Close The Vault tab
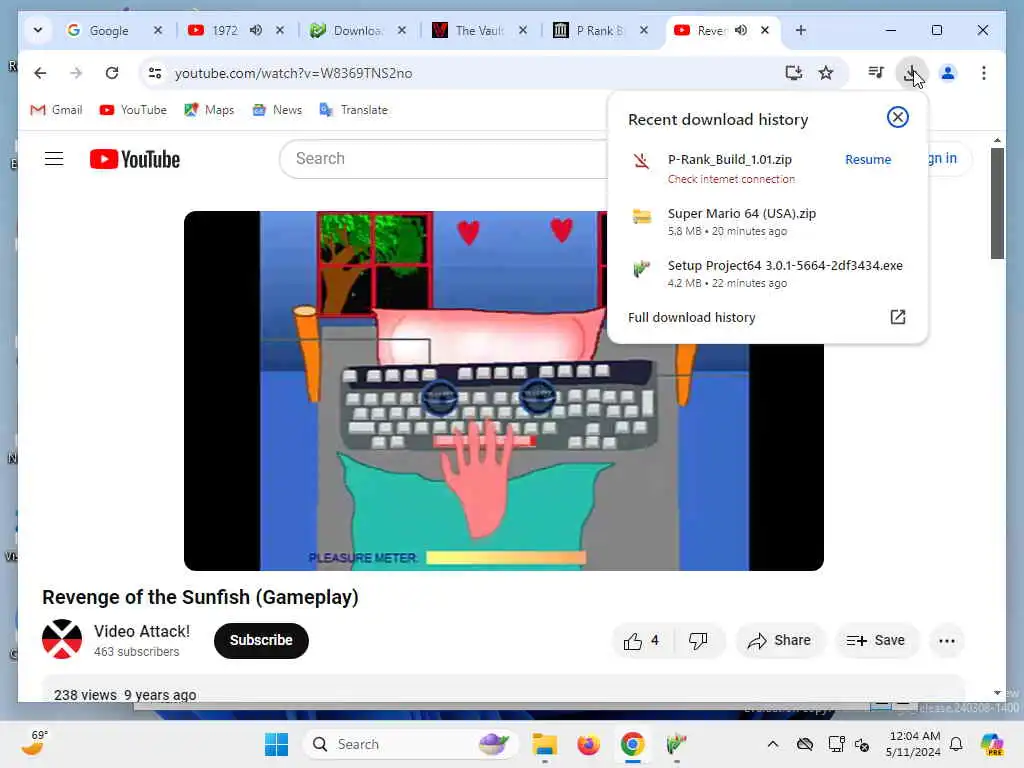This screenshot has width=1024, height=768. point(523,30)
